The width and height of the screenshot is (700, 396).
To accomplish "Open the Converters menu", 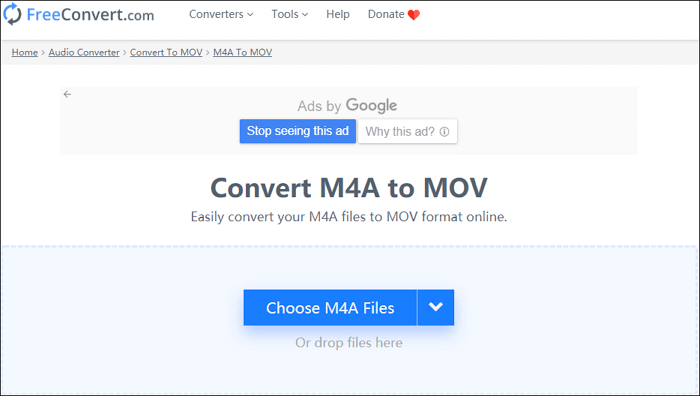I will [x=221, y=14].
